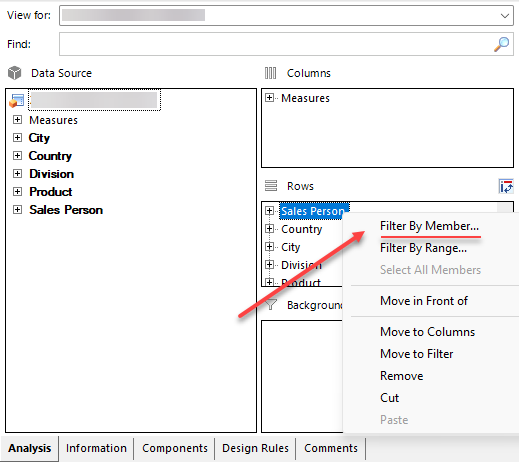
Task: Click the Data Source cube icon
Action: pos(15,73)
